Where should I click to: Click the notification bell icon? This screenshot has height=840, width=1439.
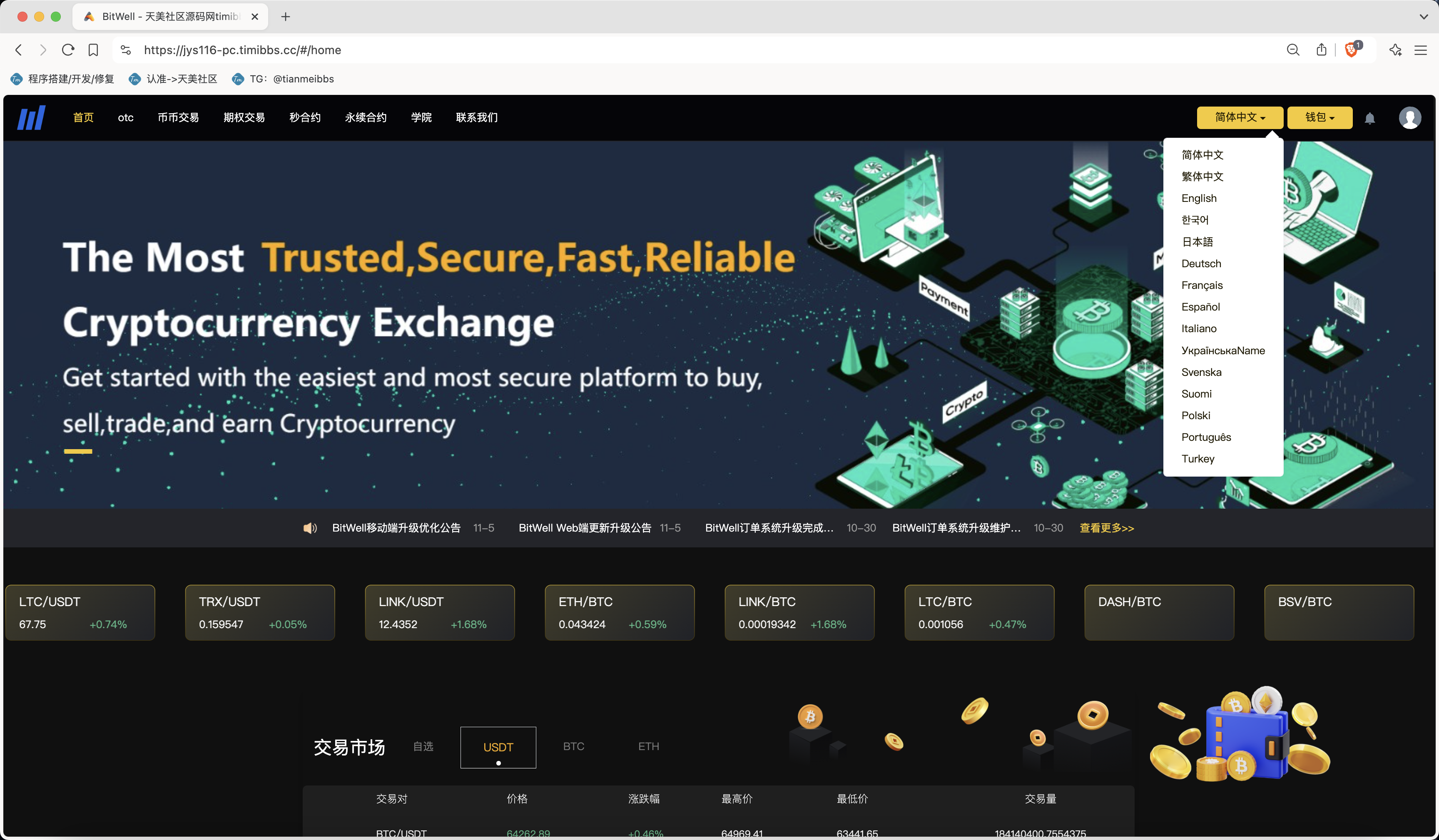(x=1370, y=117)
